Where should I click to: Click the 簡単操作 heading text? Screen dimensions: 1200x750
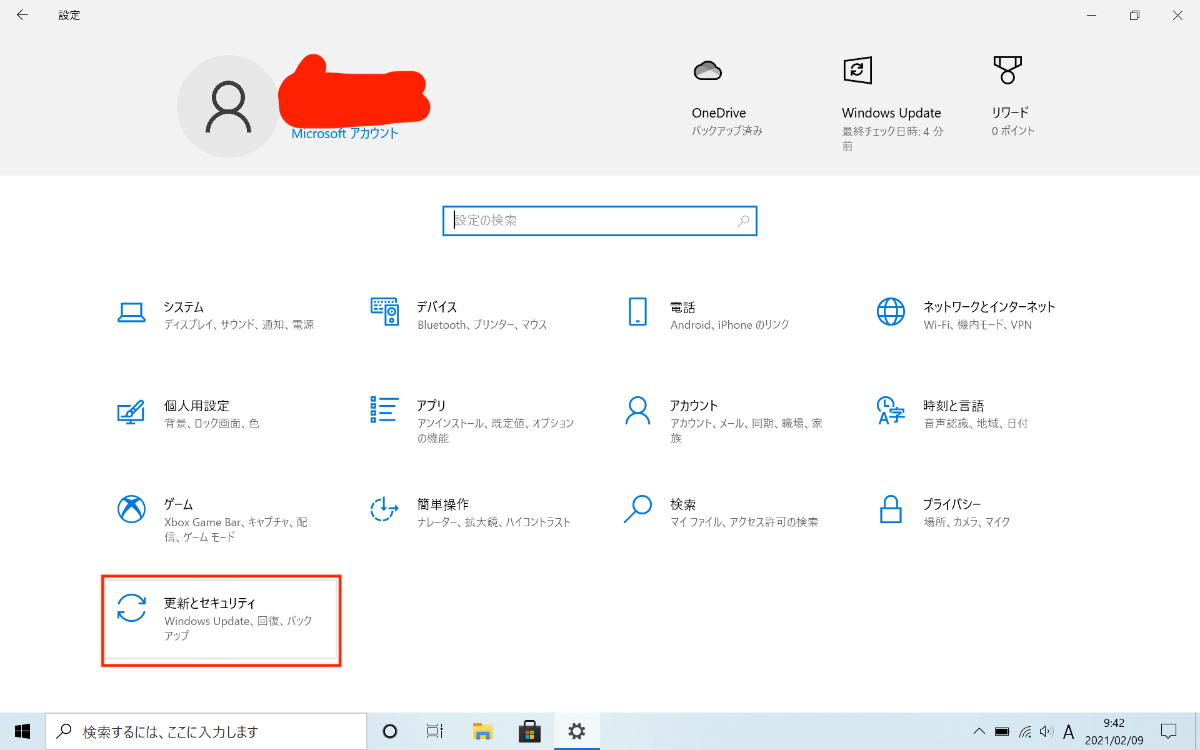click(443, 505)
